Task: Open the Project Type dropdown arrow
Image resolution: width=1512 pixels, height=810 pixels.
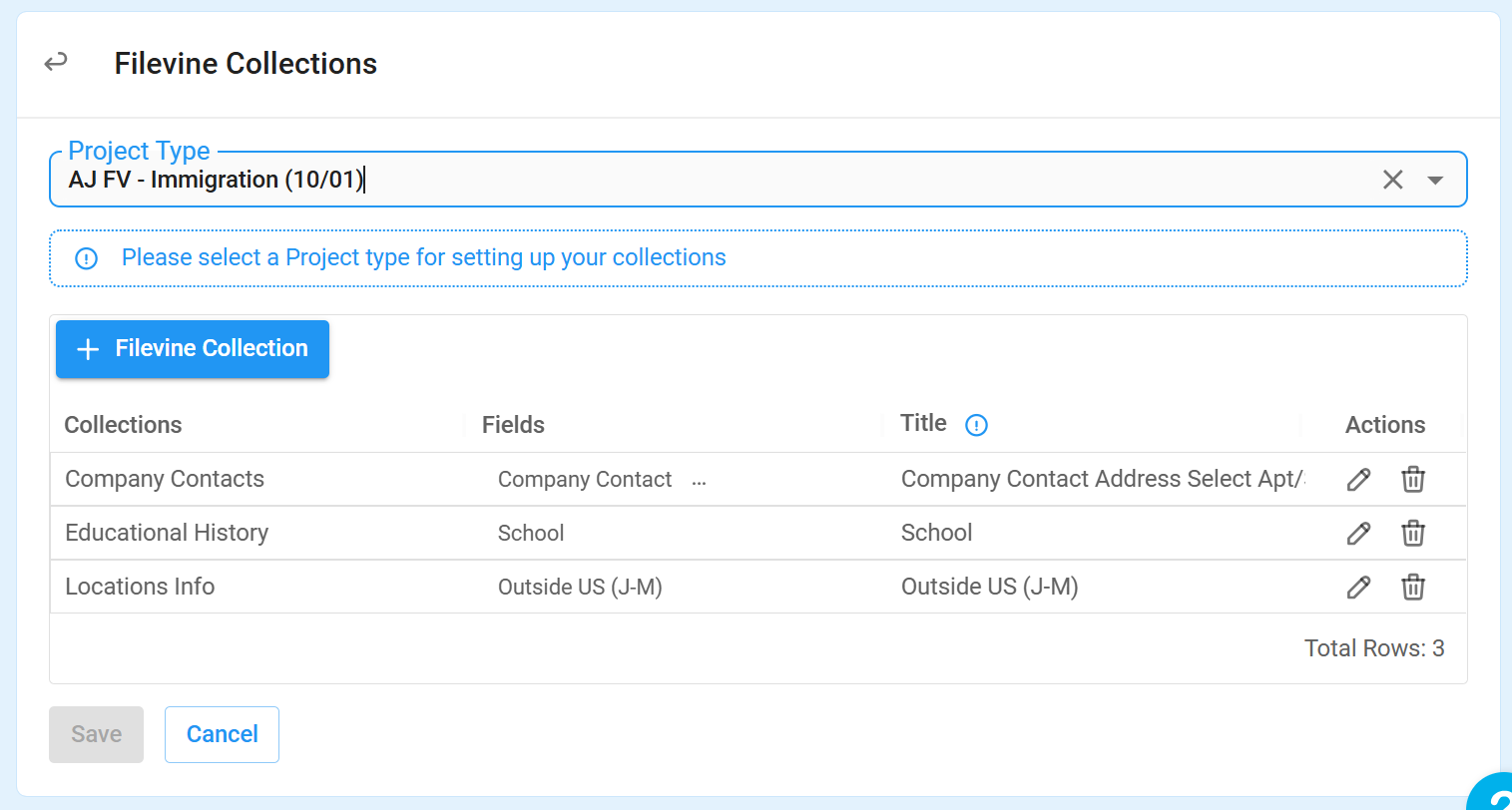Action: point(1435,181)
